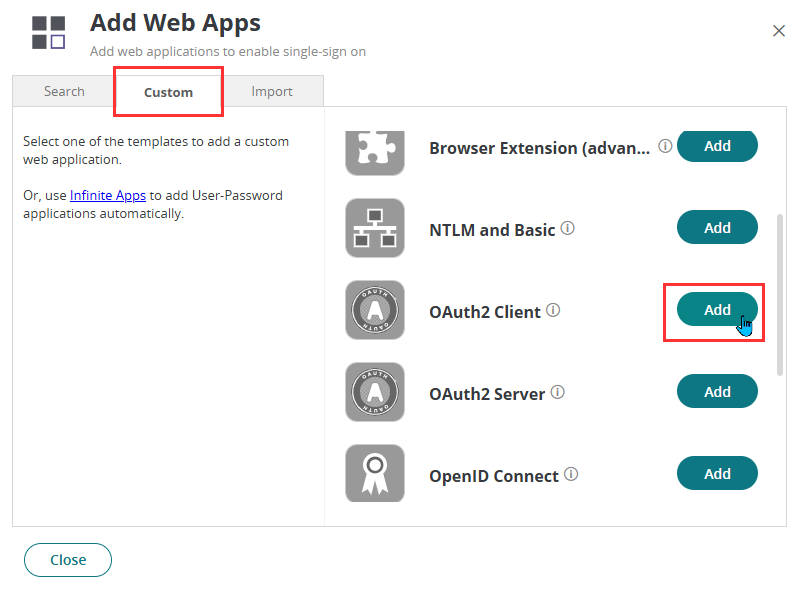The width and height of the screenshot is (800, 591).
Task: Click the OAuth2 Server logo icon
Action: pos(375,392)
